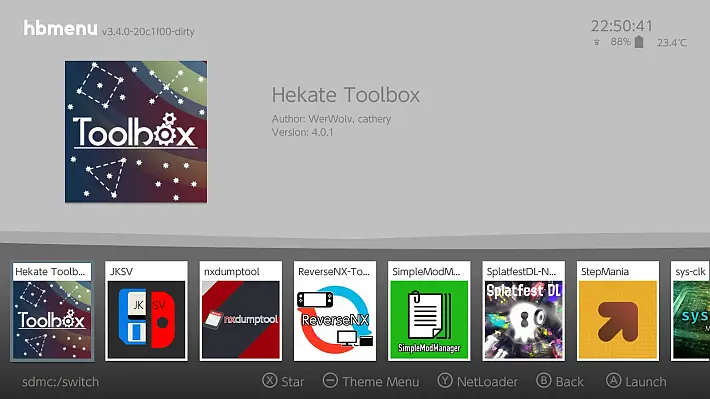Open the Y NetLoader option

point(477,381)
